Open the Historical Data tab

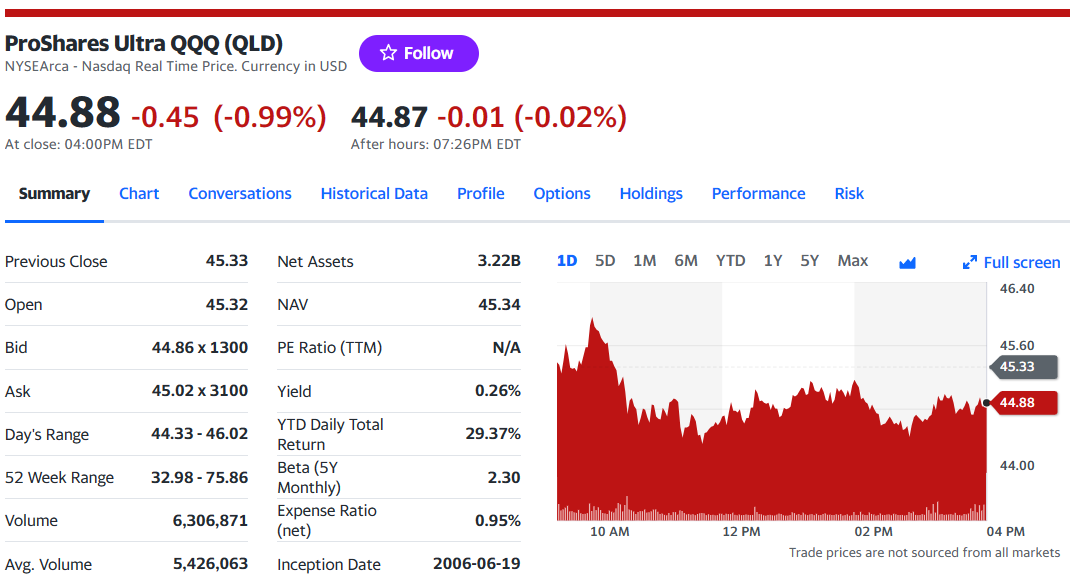tap(374, 194)
